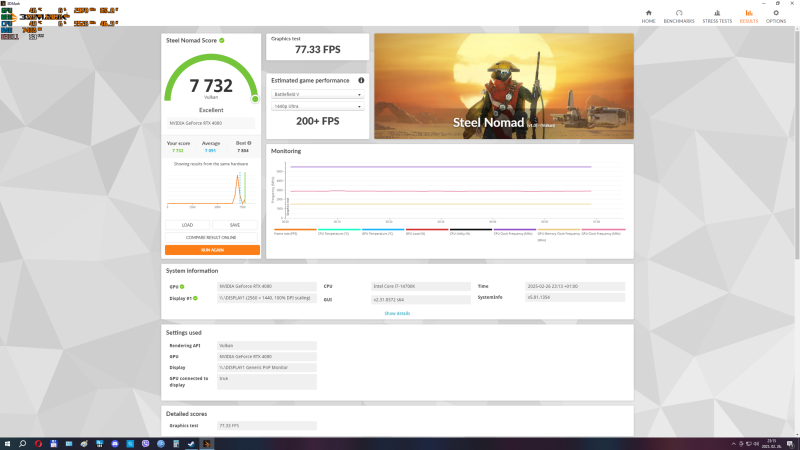Click the 7 732 score number

211,85
